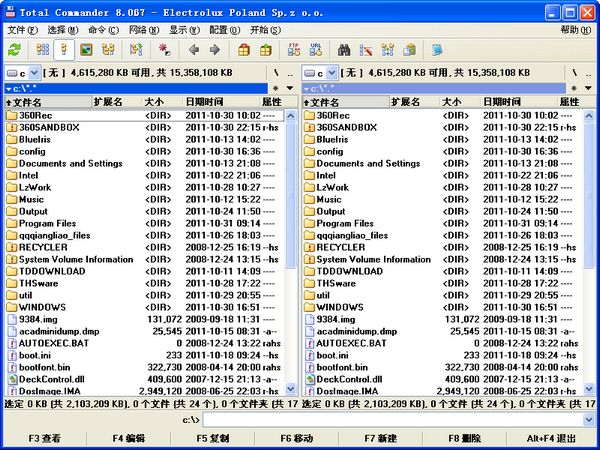
Task: Open file search binoculars icon
Action: coord(344,50)
